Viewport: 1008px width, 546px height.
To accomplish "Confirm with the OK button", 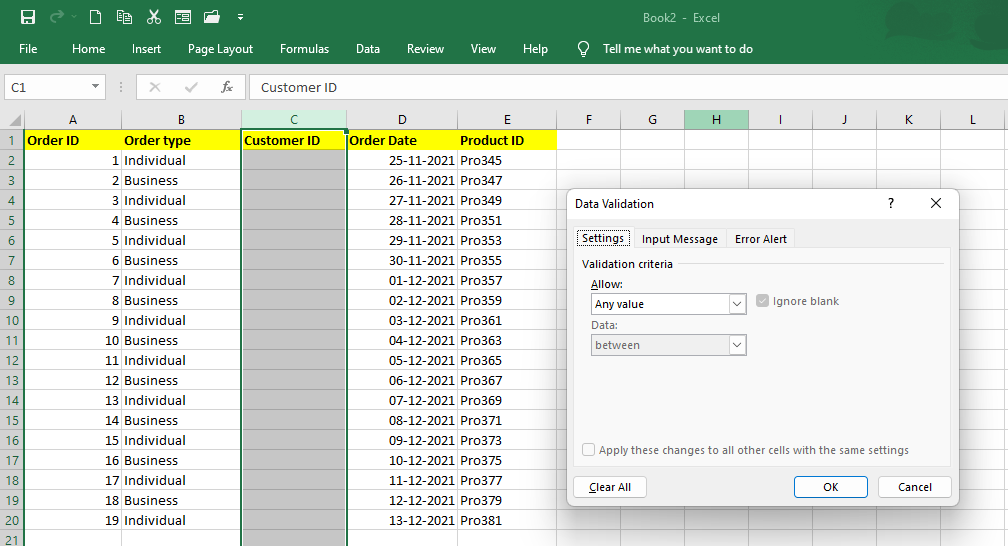I will (x=830, y=487).
